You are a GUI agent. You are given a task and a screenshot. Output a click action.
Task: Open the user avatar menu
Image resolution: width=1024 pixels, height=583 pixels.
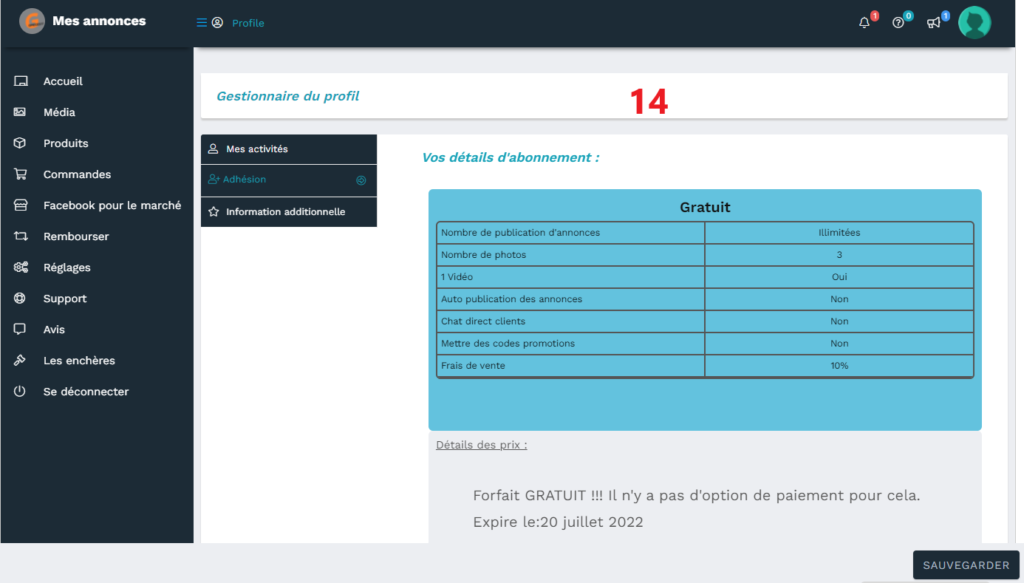[x=974, y=23]
